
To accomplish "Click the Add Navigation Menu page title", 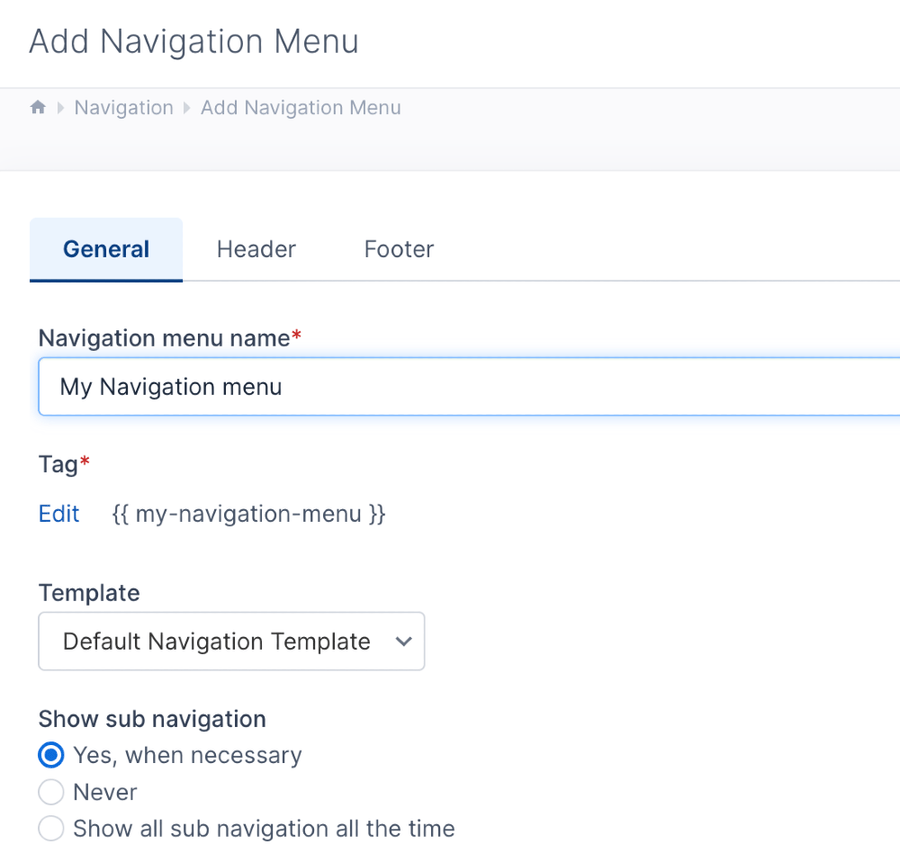I will click(194, 41).
